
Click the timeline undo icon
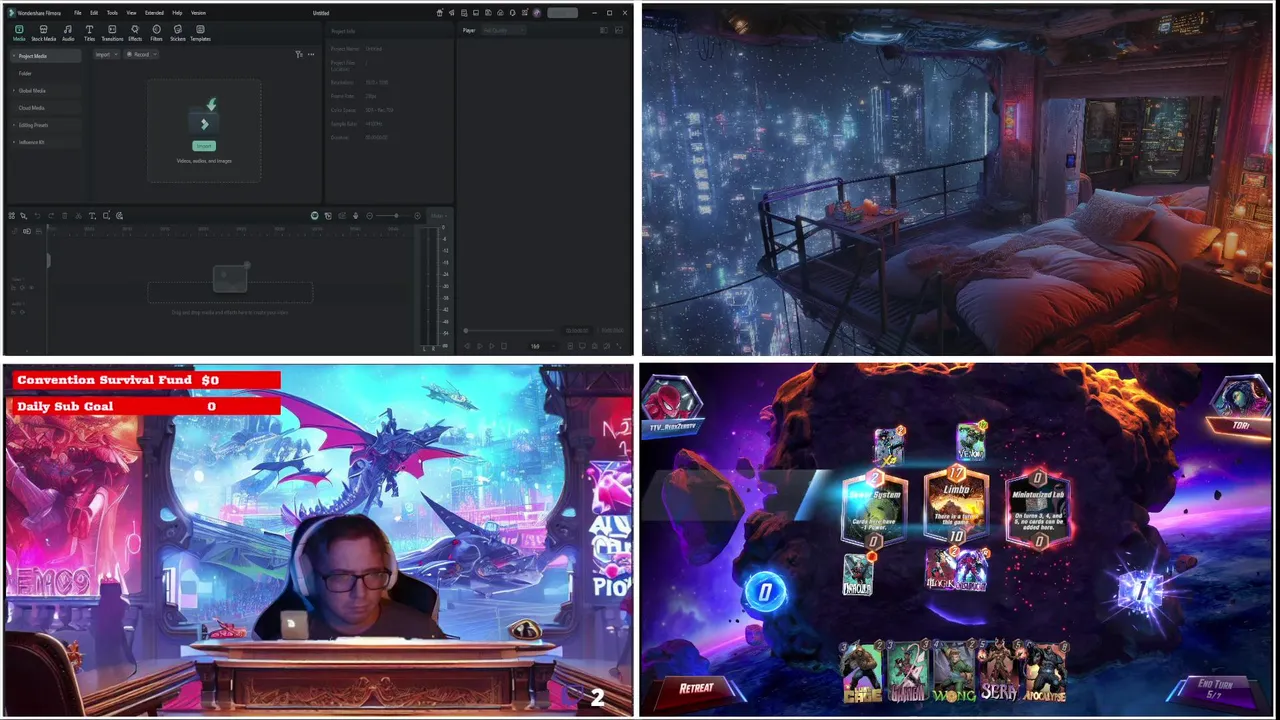tap(37, 215)
